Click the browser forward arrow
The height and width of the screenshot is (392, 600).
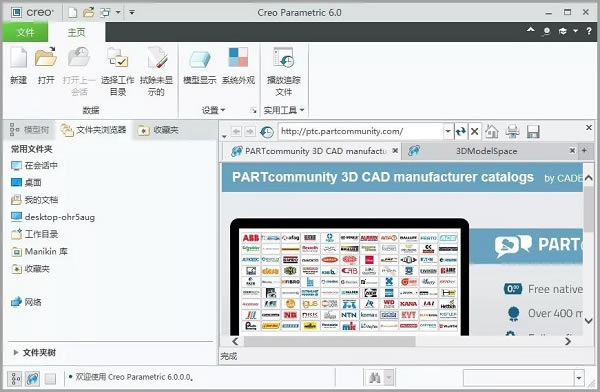[x=250, y=131]
